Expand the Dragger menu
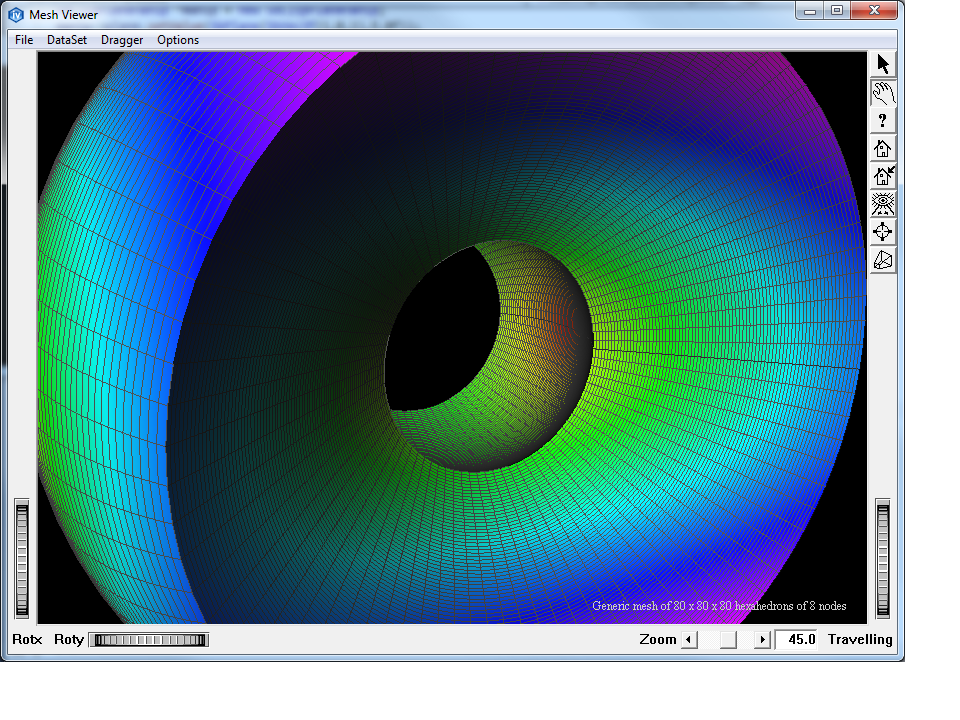This screenshot has height=720, width=960. (122, 40)
